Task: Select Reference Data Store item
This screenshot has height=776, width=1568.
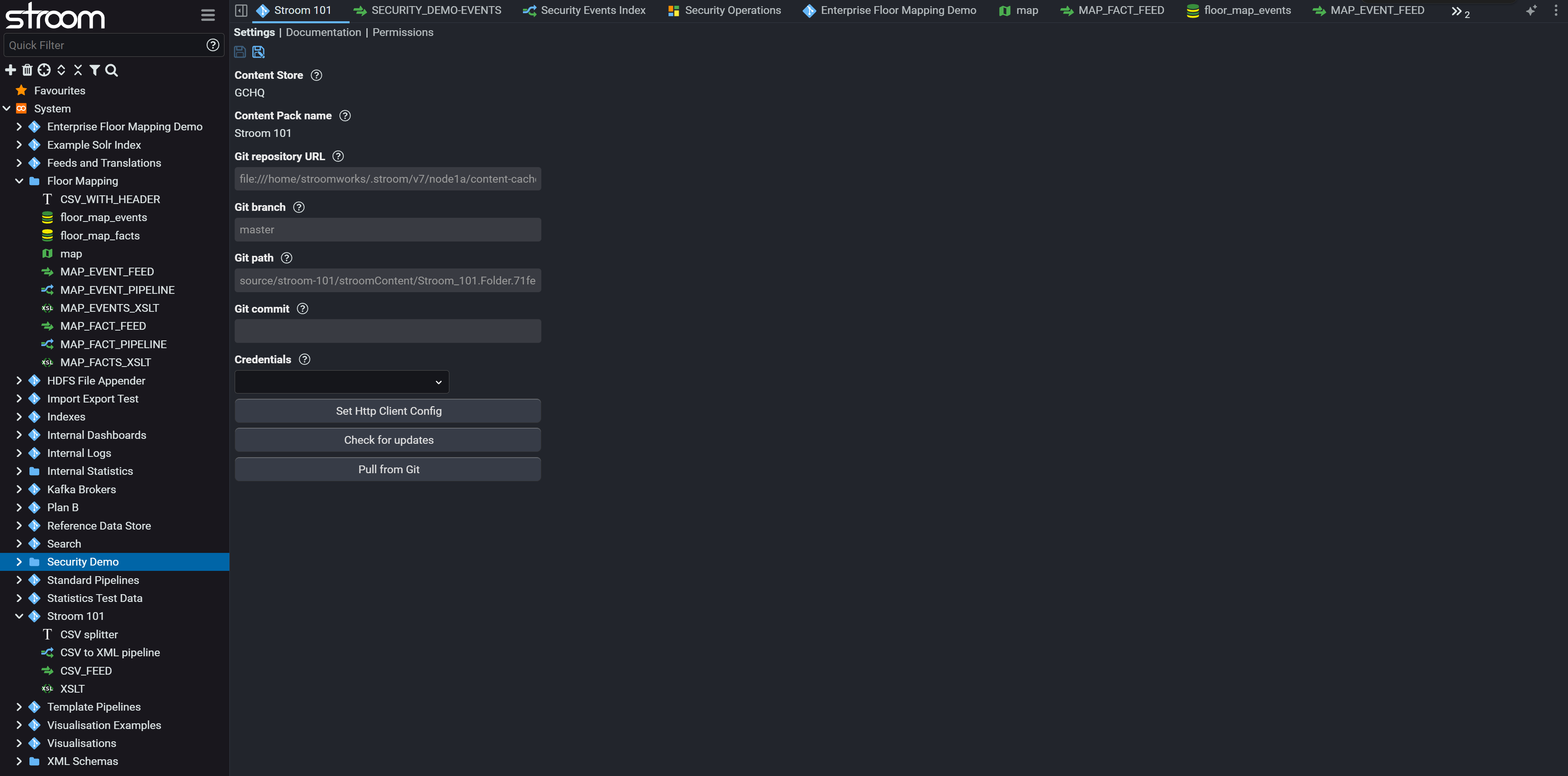Action: (x=99, y=526)
